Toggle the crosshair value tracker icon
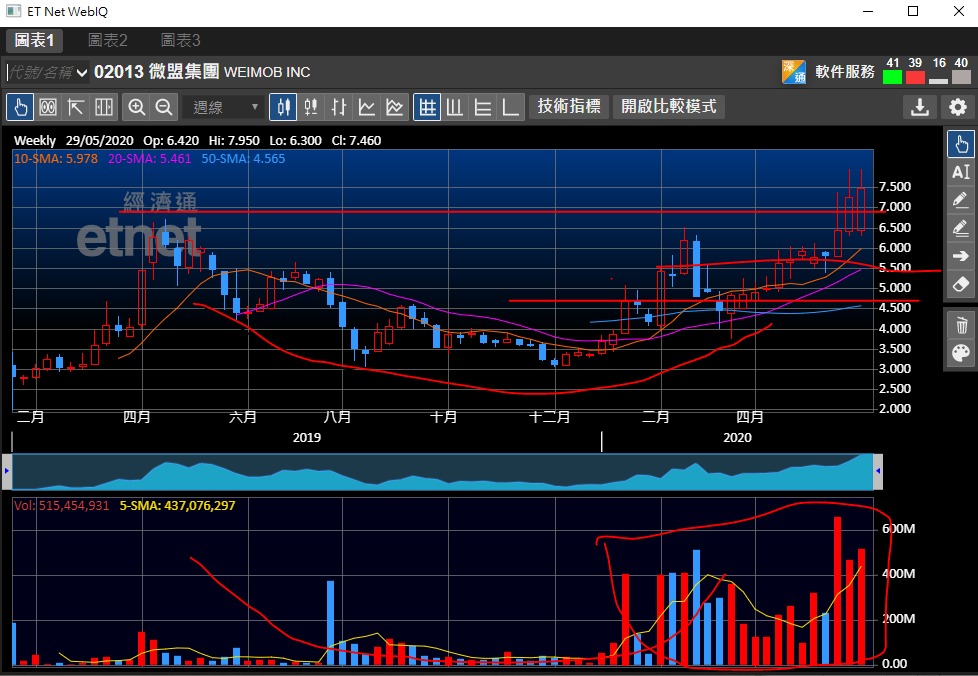Image resolution: width=978 pixels, height=676 pixels. click(48, 107)
